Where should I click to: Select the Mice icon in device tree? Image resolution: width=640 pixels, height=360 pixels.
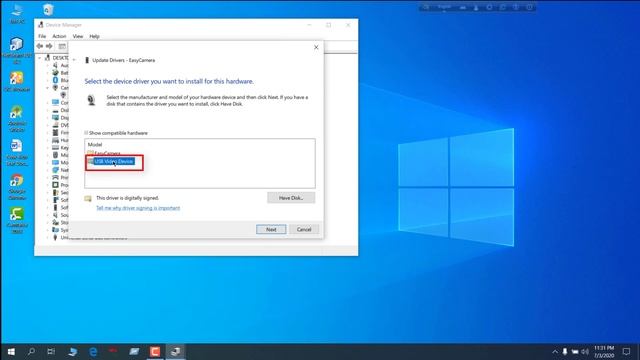(x=56, y=155)
